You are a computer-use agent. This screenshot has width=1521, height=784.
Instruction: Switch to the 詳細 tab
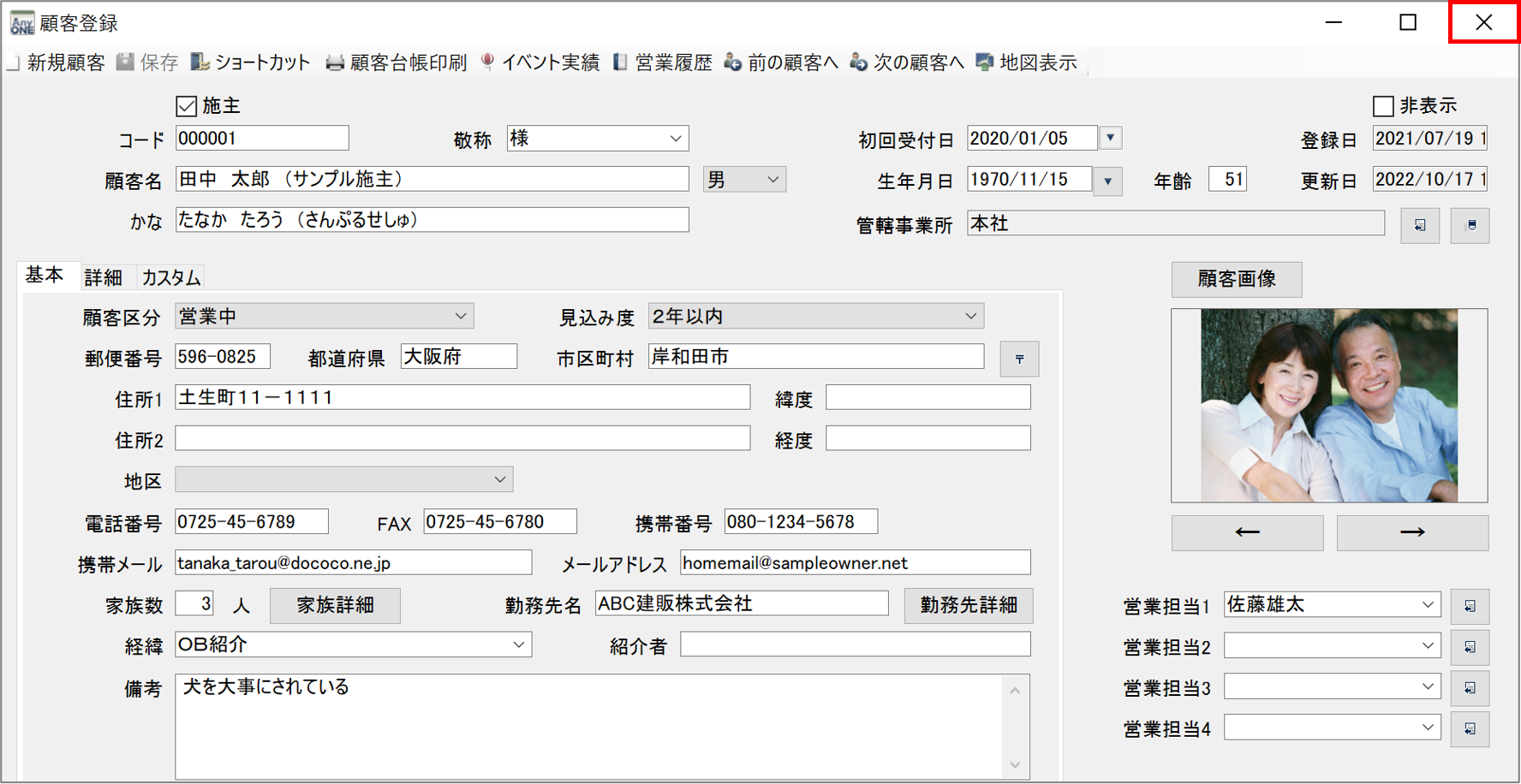pyautogui.click(x=104, y=277)
